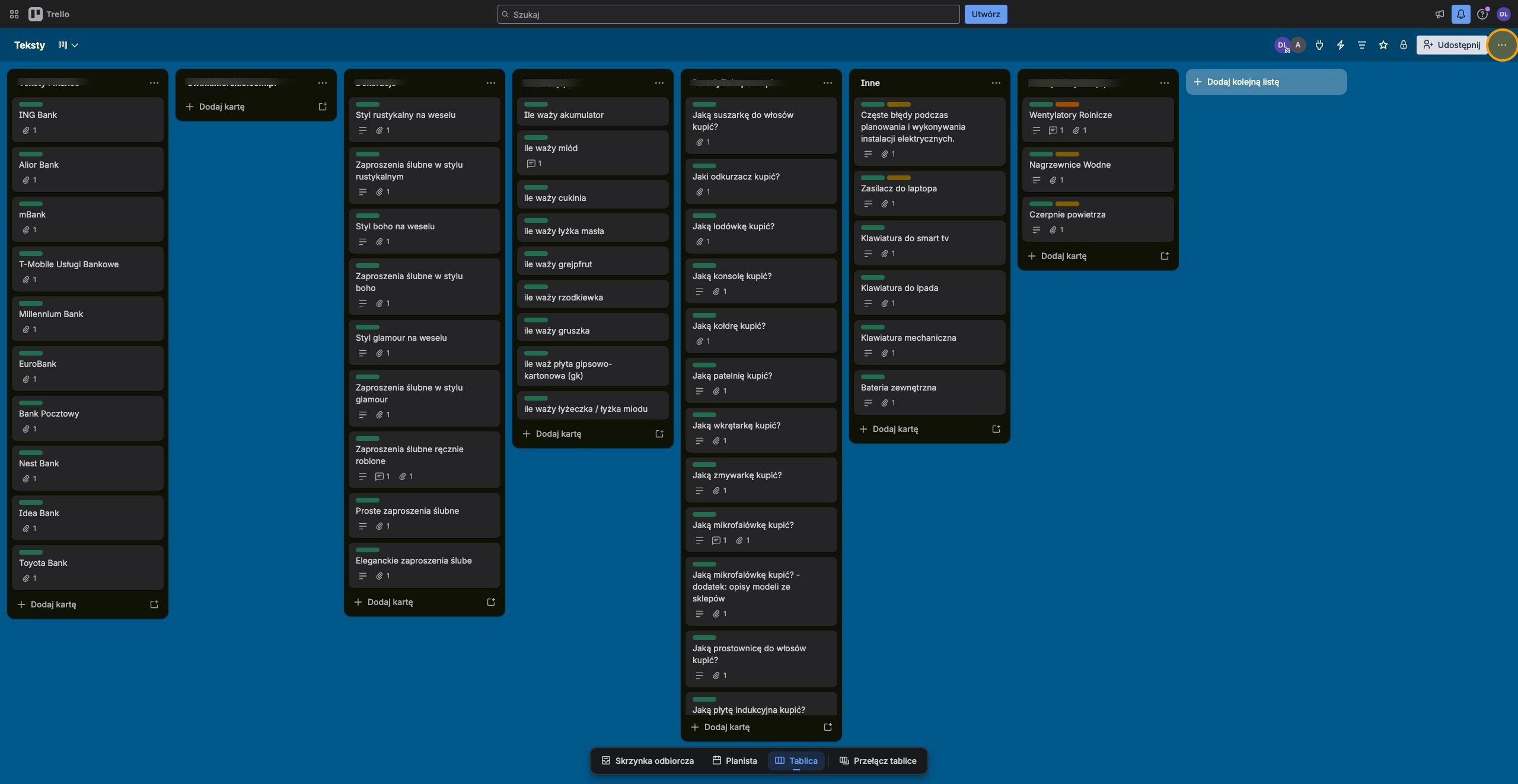Open list actions for Wentylatory Rolnicze list
Screen dimensions: 1518x784
[1165, 83]
